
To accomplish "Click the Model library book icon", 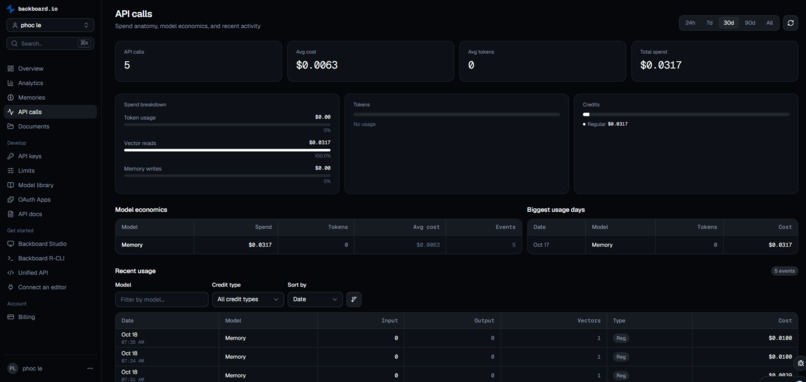I will coord(11,185).
